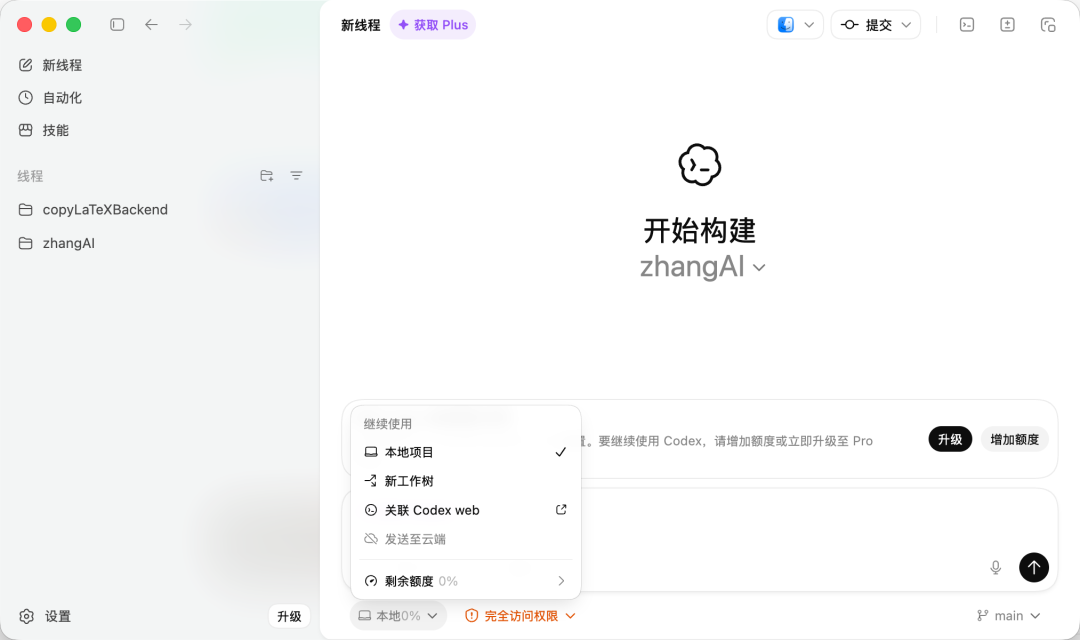Click the microphone dictation icon
Screen dimensions: 1080x640
(x=995, y=568)
